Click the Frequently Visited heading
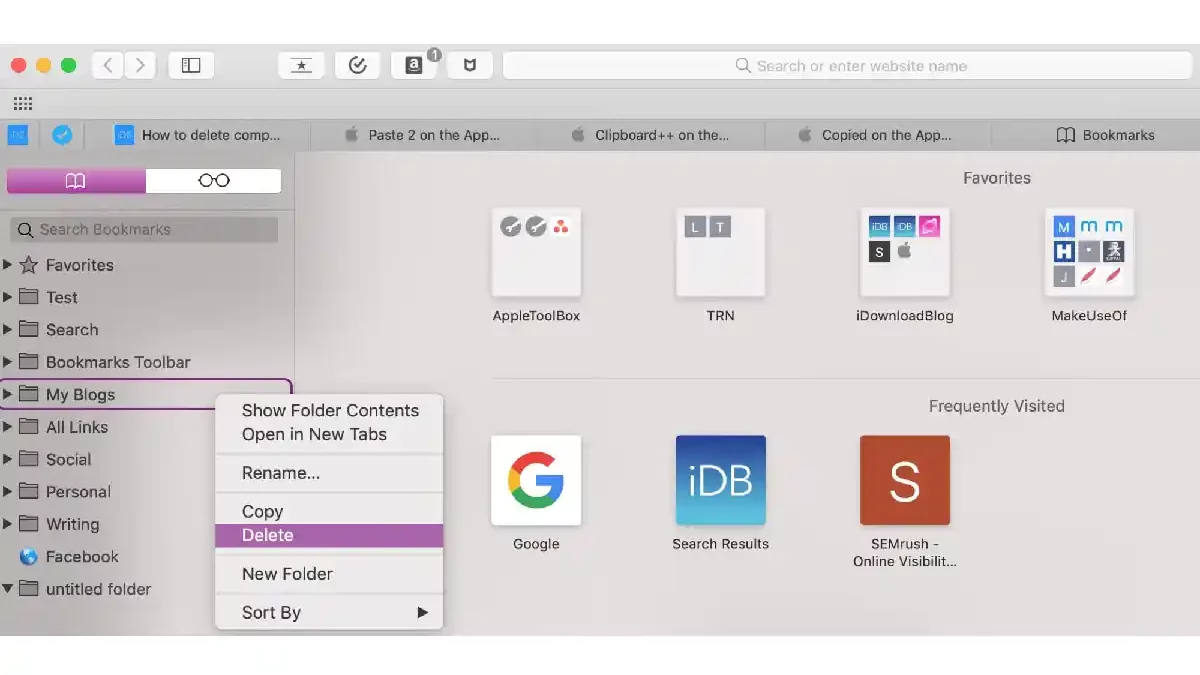The image size is (1200, 675). 996,406
